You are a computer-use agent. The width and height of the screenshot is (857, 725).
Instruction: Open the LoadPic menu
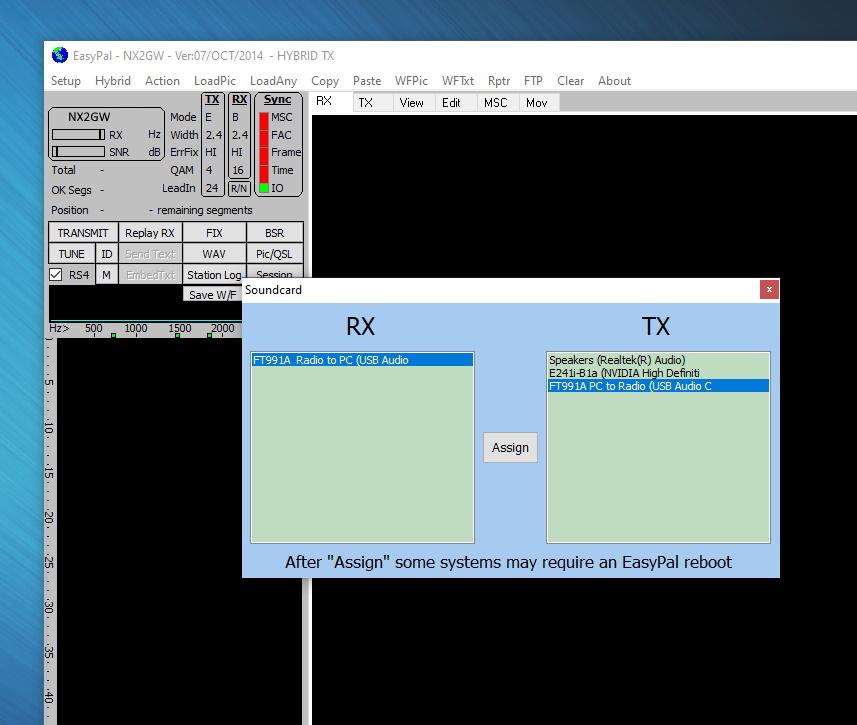point(214,81)
